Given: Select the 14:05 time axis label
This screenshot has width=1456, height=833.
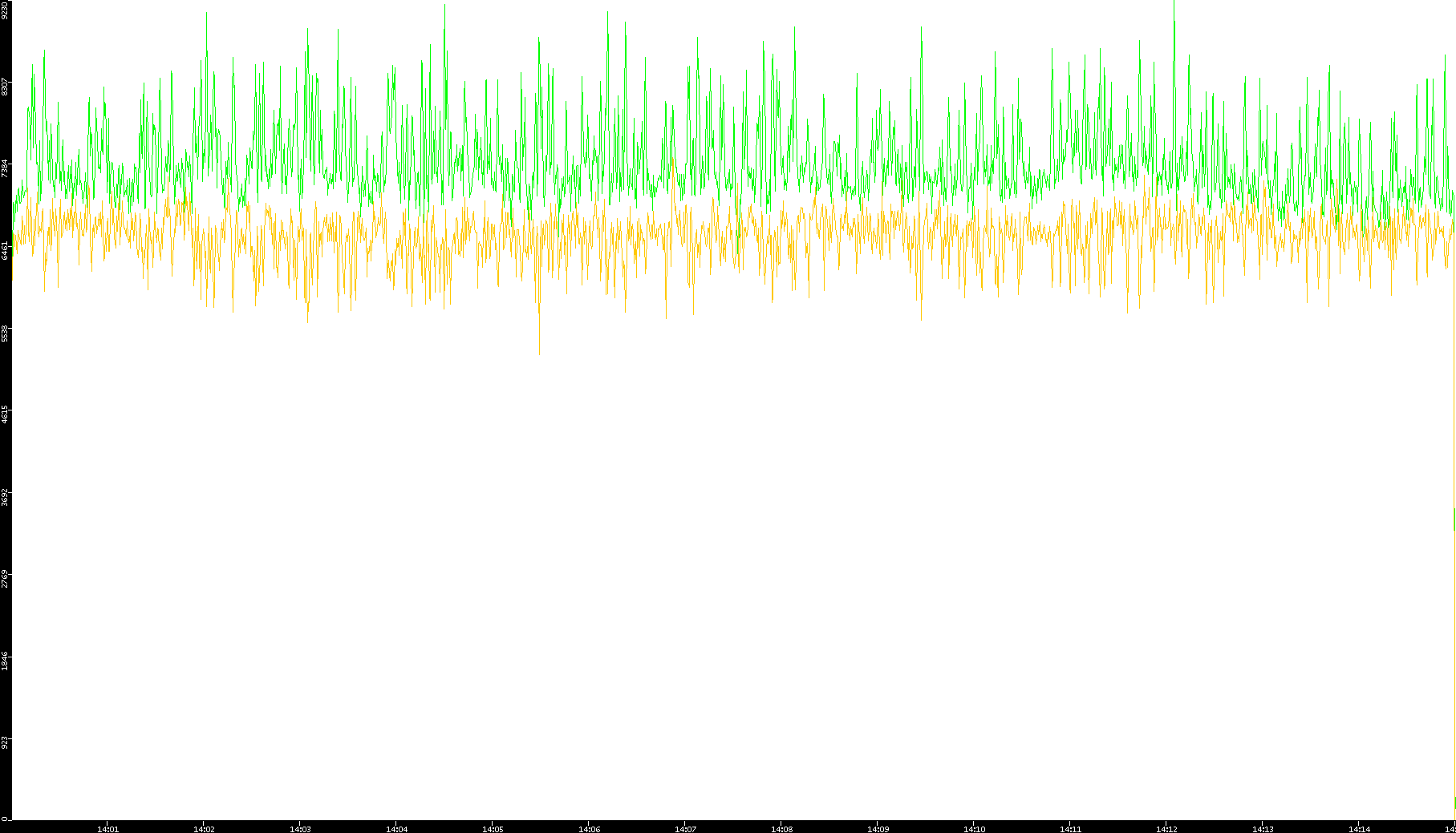Looking at the screenshot, I should tap(493, 828).
